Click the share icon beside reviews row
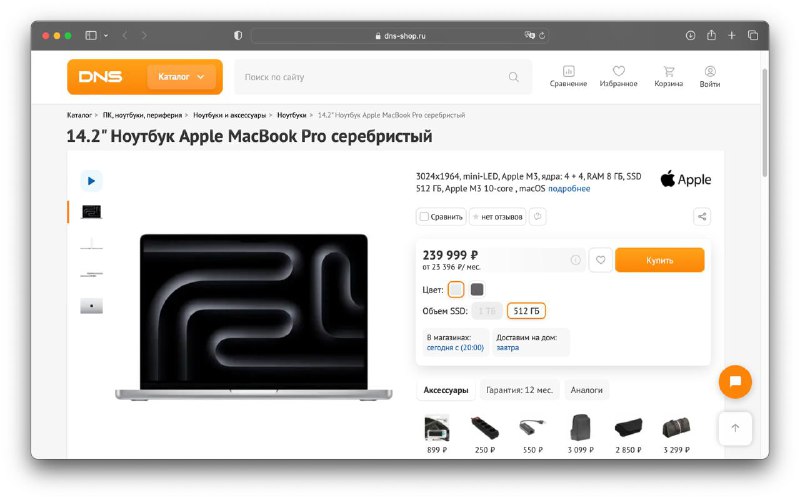The width and height of the screenshot is (800, 500). point(702,216)
